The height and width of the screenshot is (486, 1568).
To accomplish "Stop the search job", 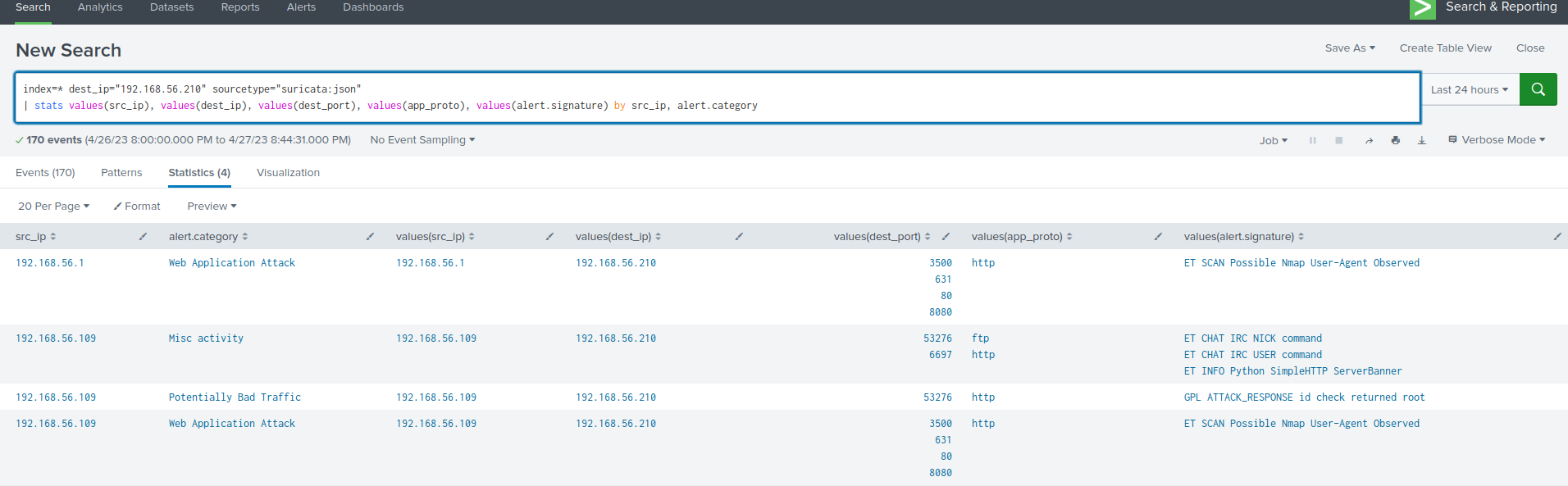I will (x=1338, y=141).
